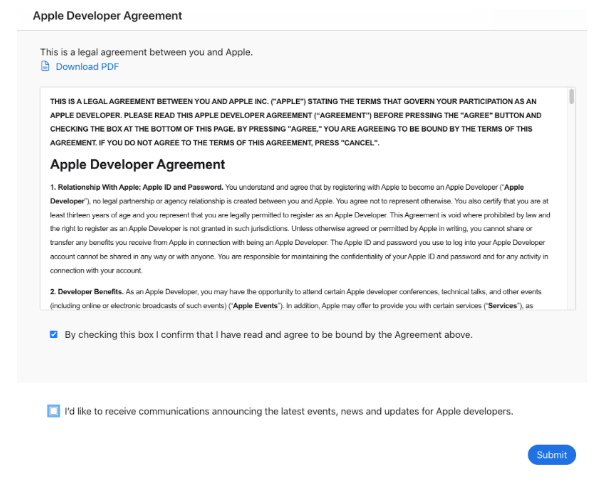613x483 pixels.
Task: Click the large 'Apple Developer Agreement' heading in document
Action: (138, 164)
